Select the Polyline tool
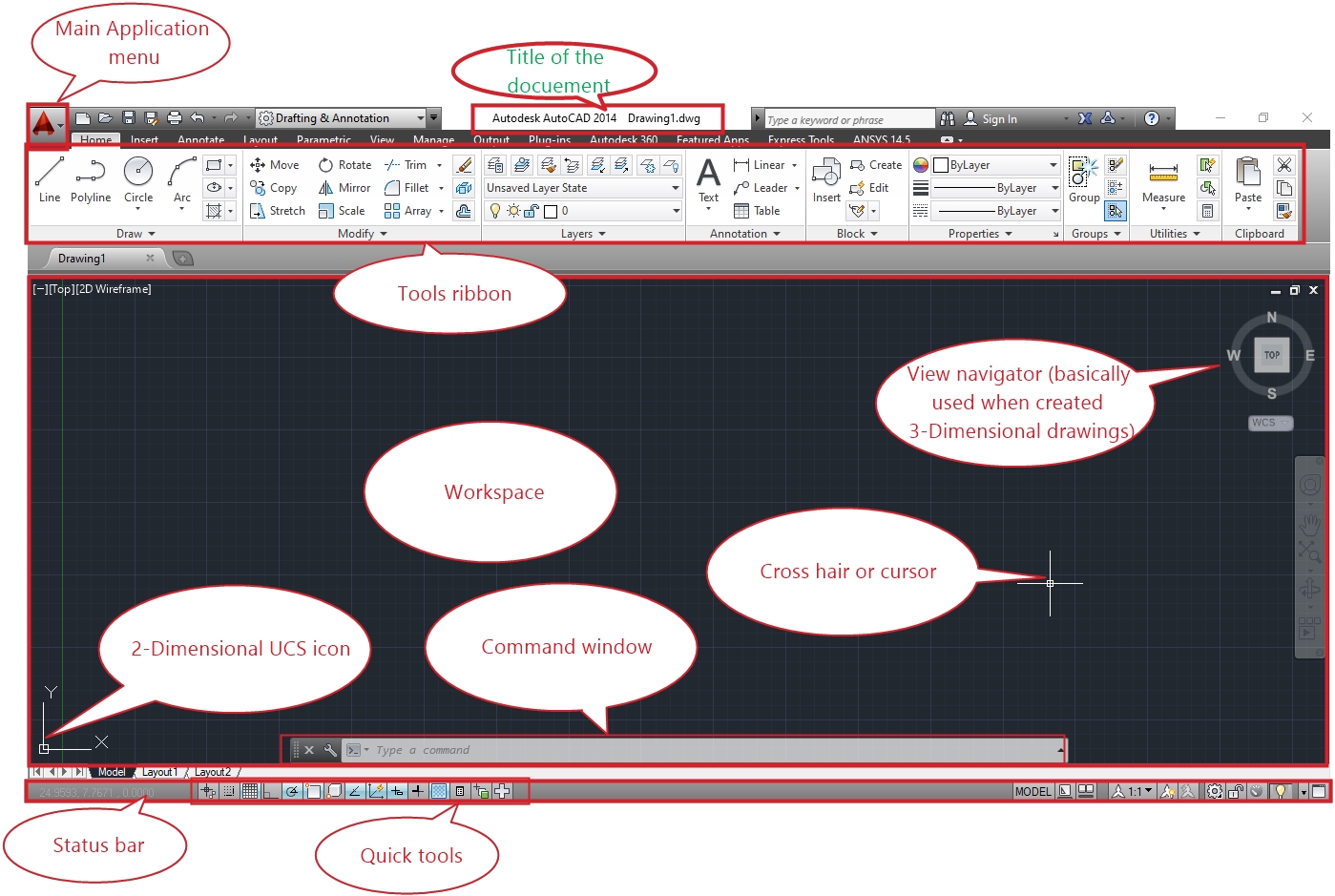The height and width of the screenshot is (896, 1335). tap(91, 180)
